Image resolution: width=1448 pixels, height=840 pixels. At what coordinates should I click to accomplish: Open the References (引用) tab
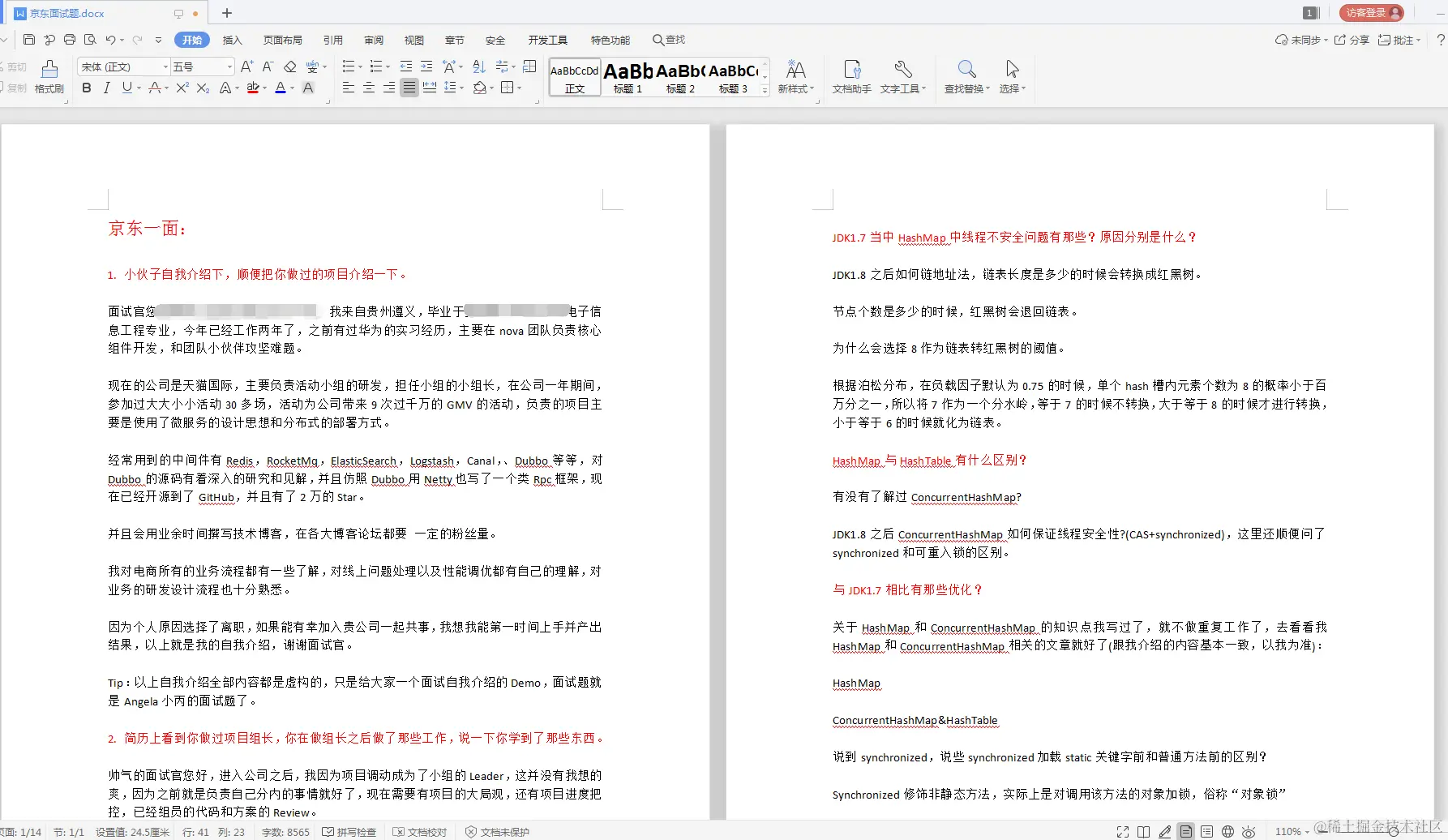tap(333, 40)
